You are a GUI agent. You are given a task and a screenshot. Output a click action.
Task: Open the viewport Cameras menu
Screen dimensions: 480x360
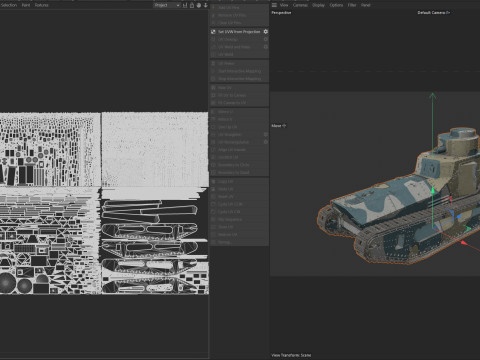tap(300, 5)
